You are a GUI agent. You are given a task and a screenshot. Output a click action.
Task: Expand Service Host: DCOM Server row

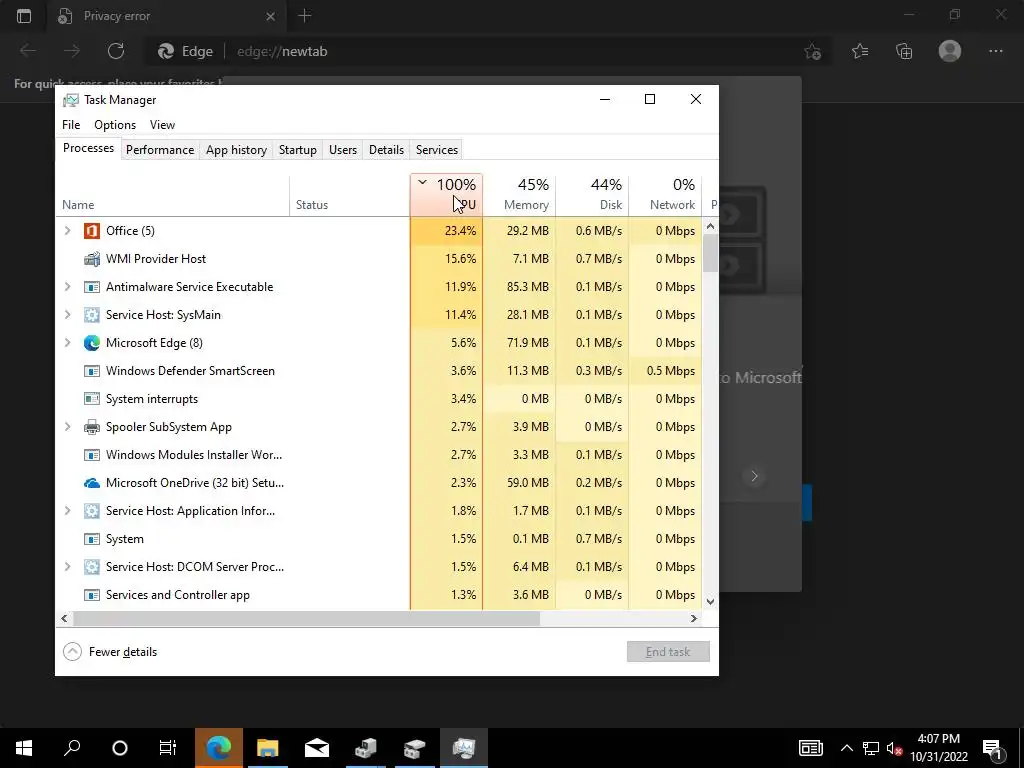67,567
